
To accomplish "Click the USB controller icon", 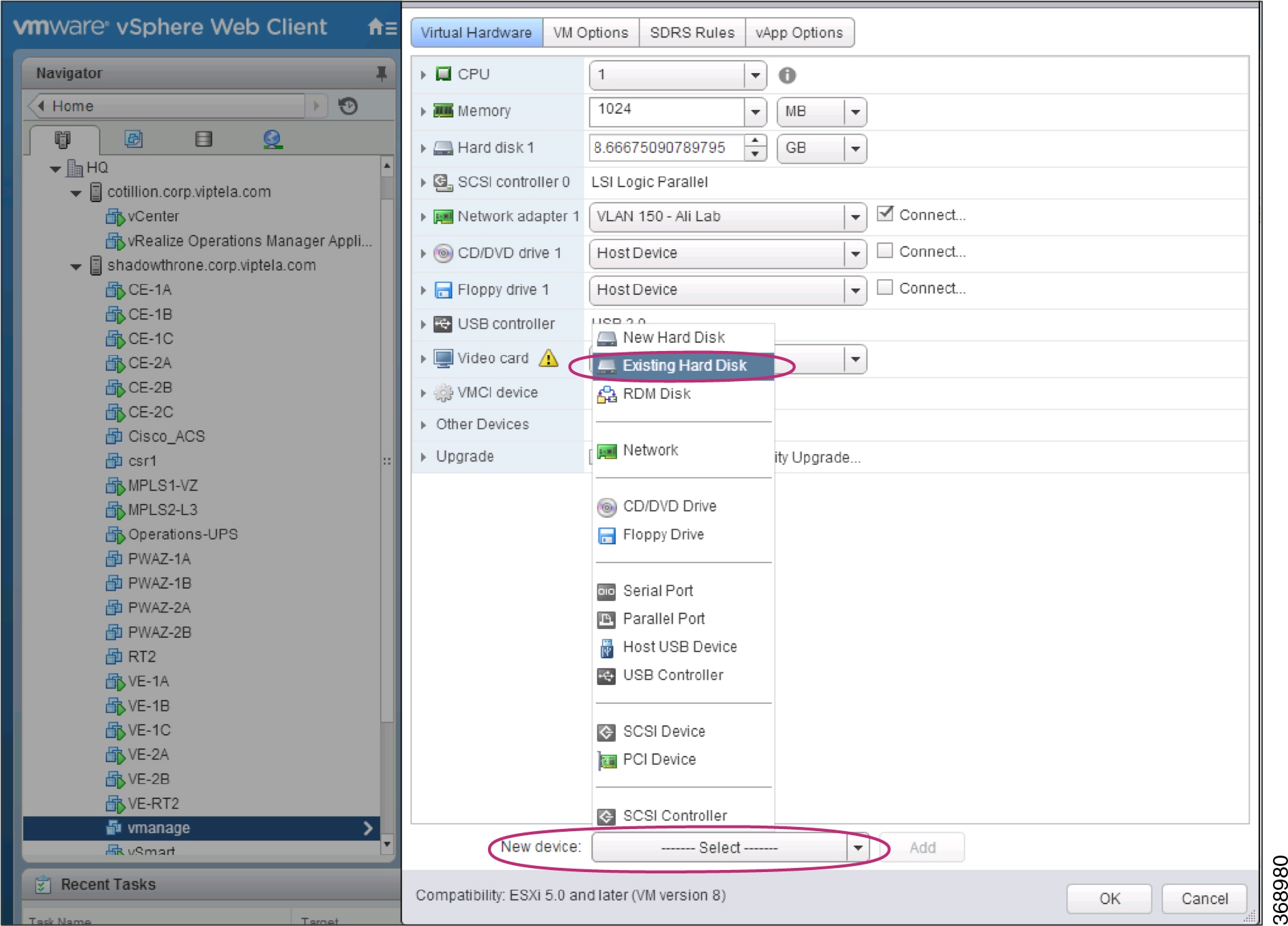I will click(444, 324).
